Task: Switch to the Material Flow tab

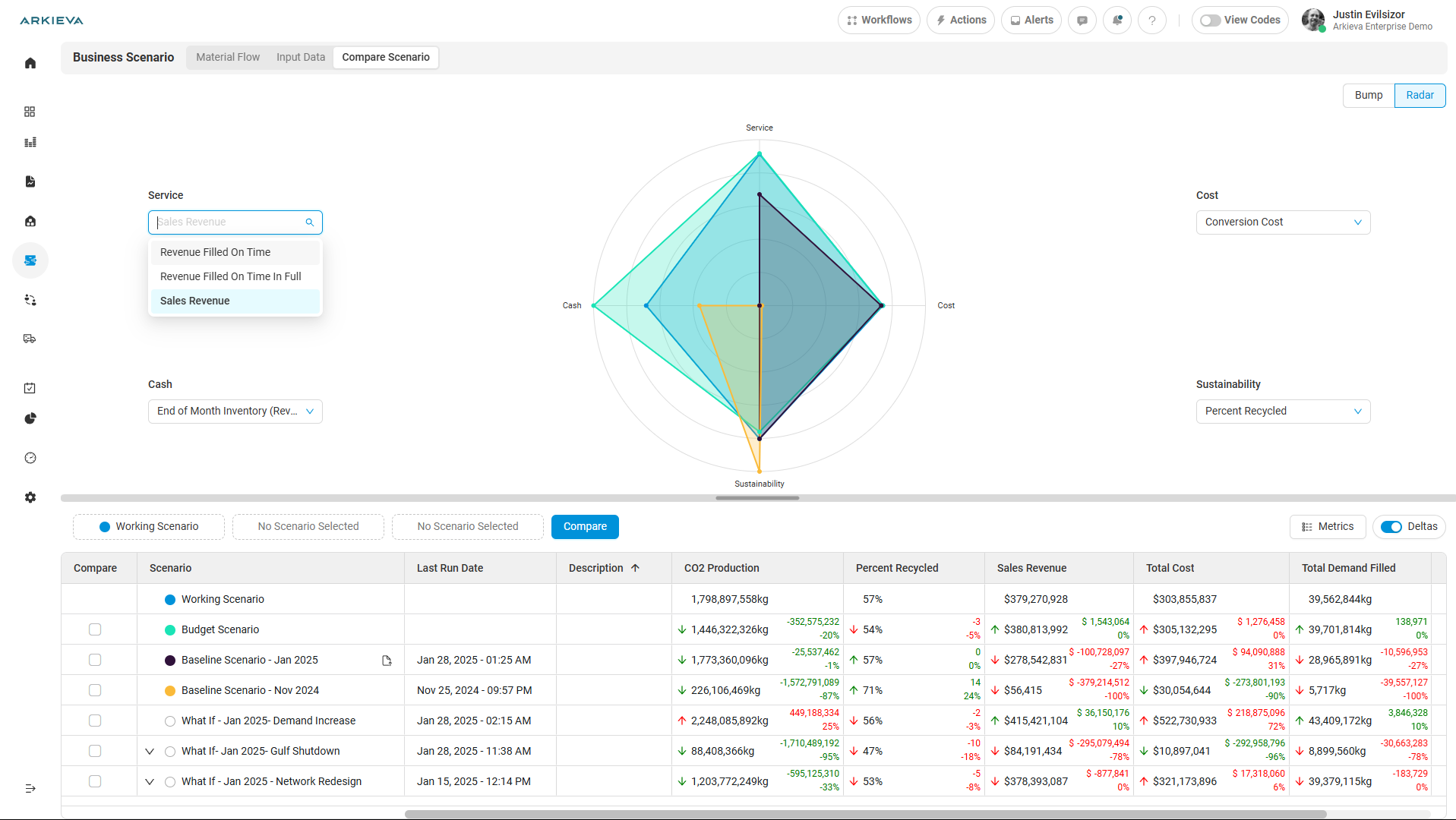Action: [228, 57]
